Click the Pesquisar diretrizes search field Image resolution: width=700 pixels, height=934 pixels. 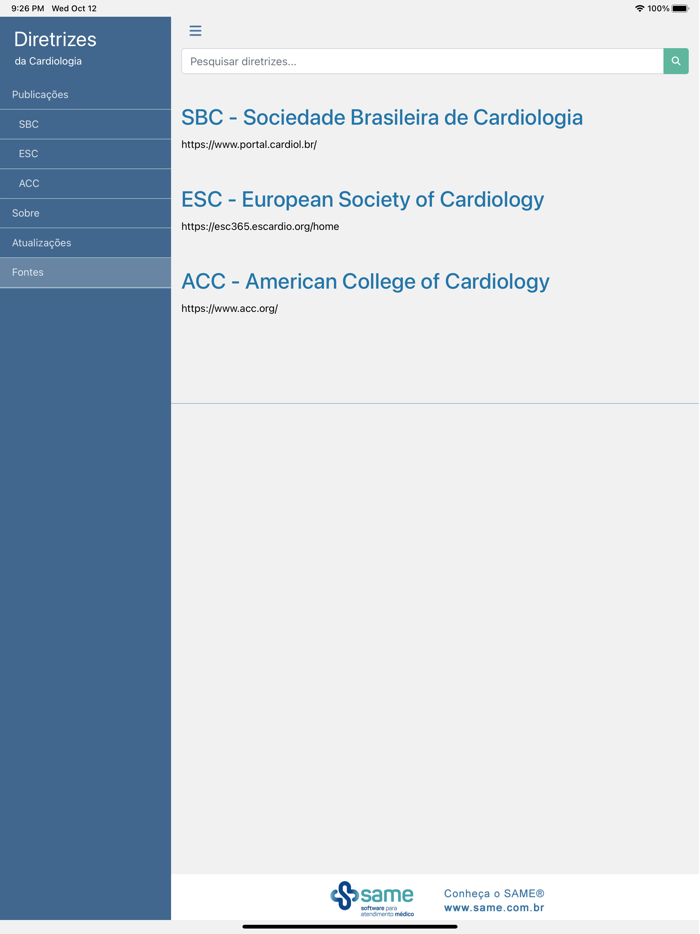point(420,61)
